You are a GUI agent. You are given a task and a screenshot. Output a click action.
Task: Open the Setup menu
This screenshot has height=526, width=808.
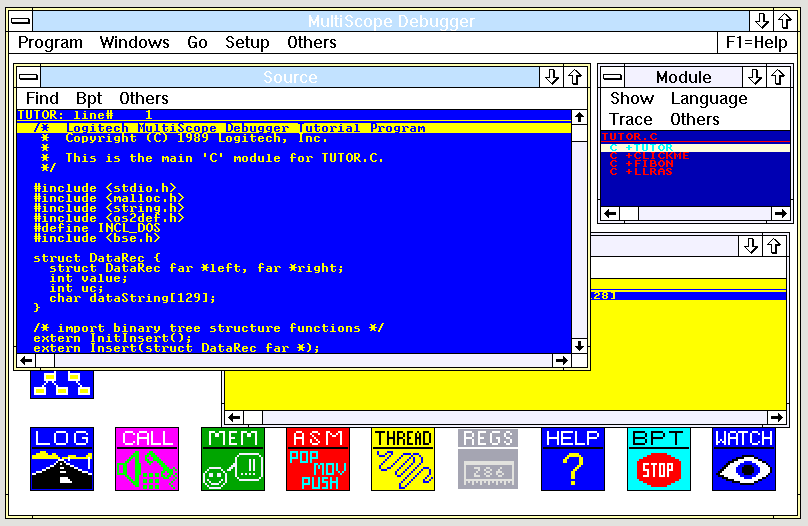click(x=247, y=42)
